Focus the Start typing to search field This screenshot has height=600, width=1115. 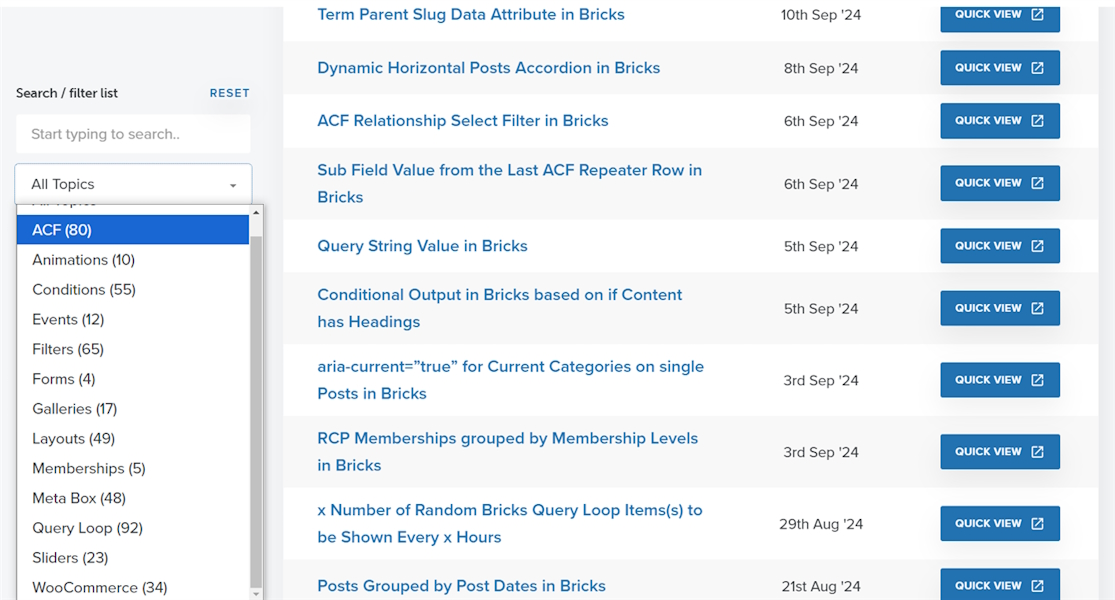133,134
